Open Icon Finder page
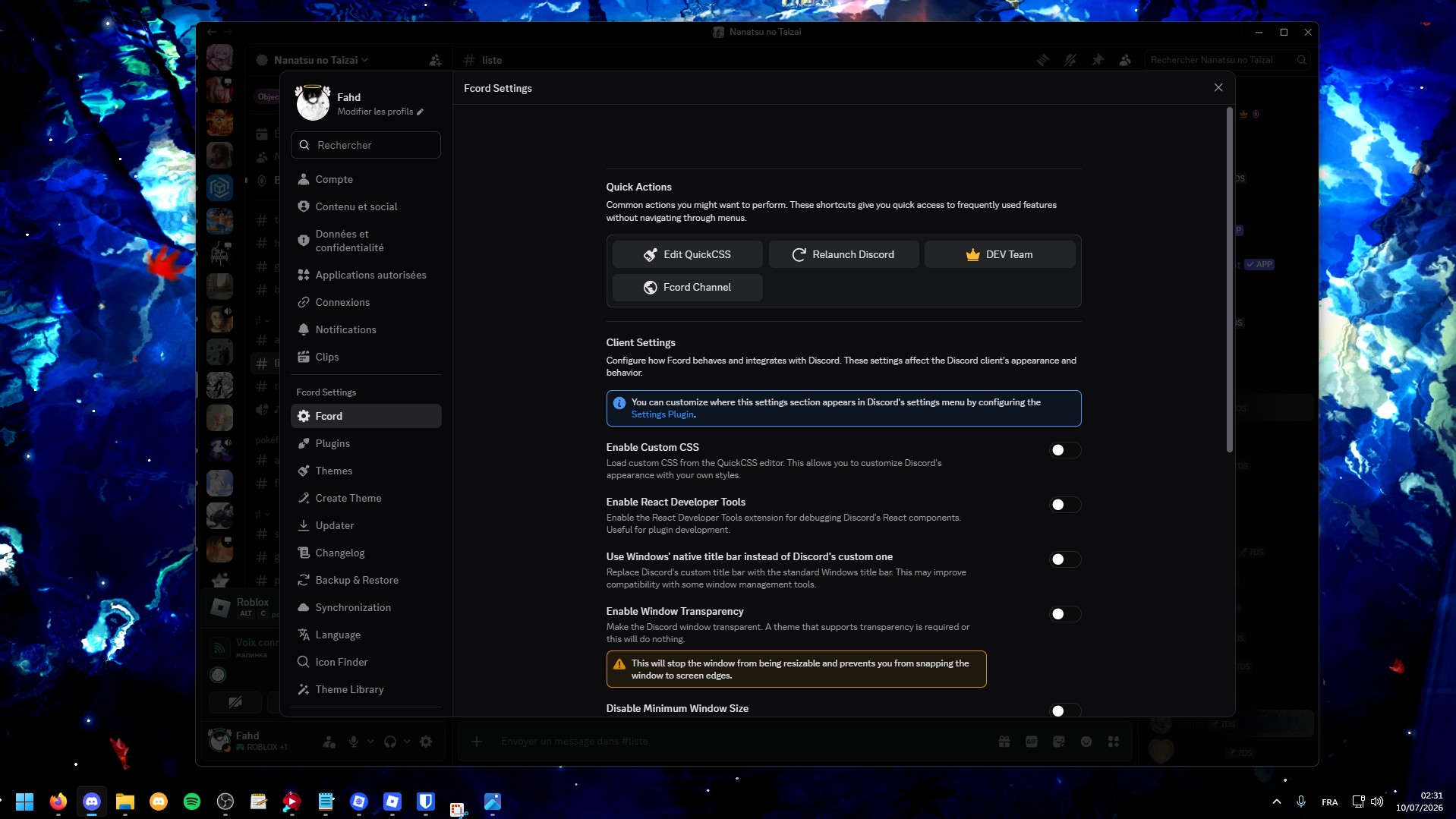Viewport: 1456px width, 819px height. (366, 662)
